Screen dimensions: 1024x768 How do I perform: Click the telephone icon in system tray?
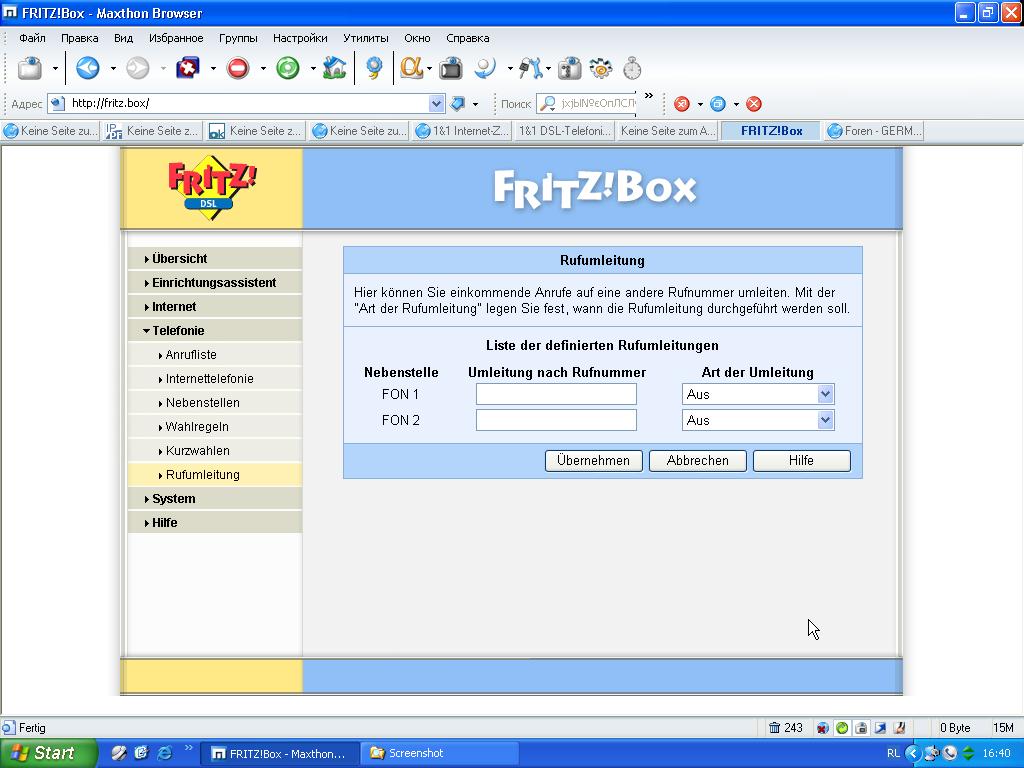(950, 753)
